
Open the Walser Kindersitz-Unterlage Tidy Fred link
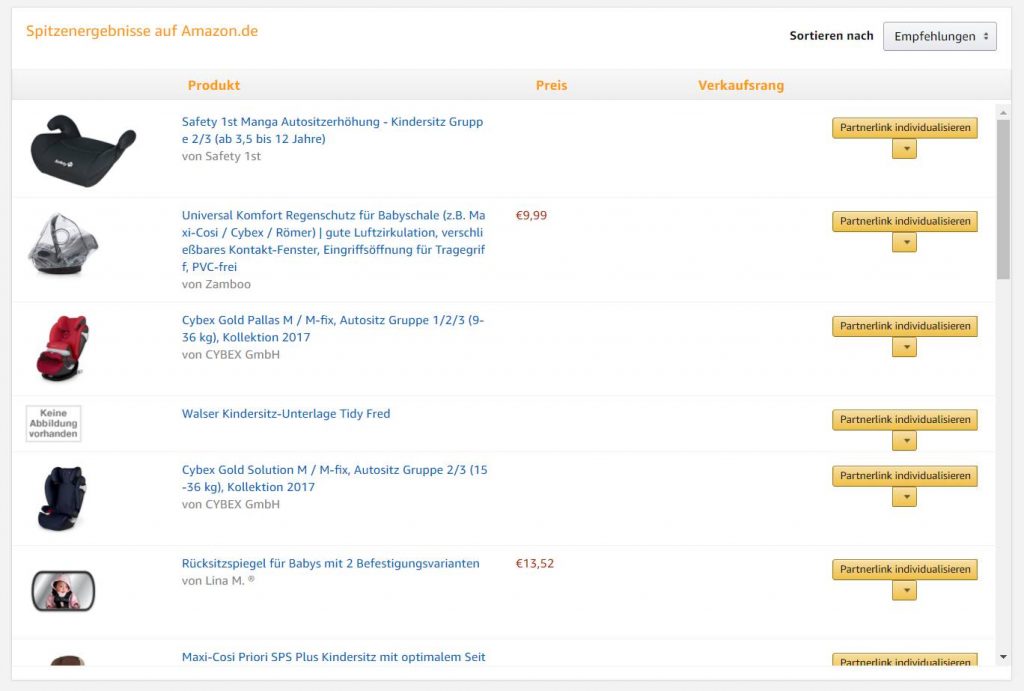[286, 413]
